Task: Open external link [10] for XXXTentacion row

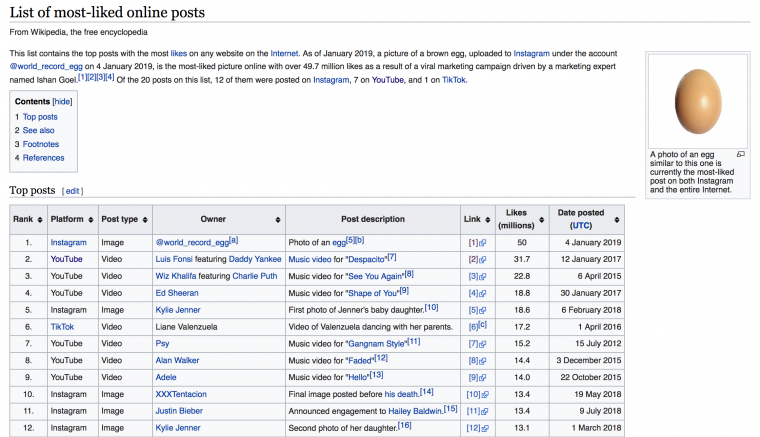Action: [477, 394]
